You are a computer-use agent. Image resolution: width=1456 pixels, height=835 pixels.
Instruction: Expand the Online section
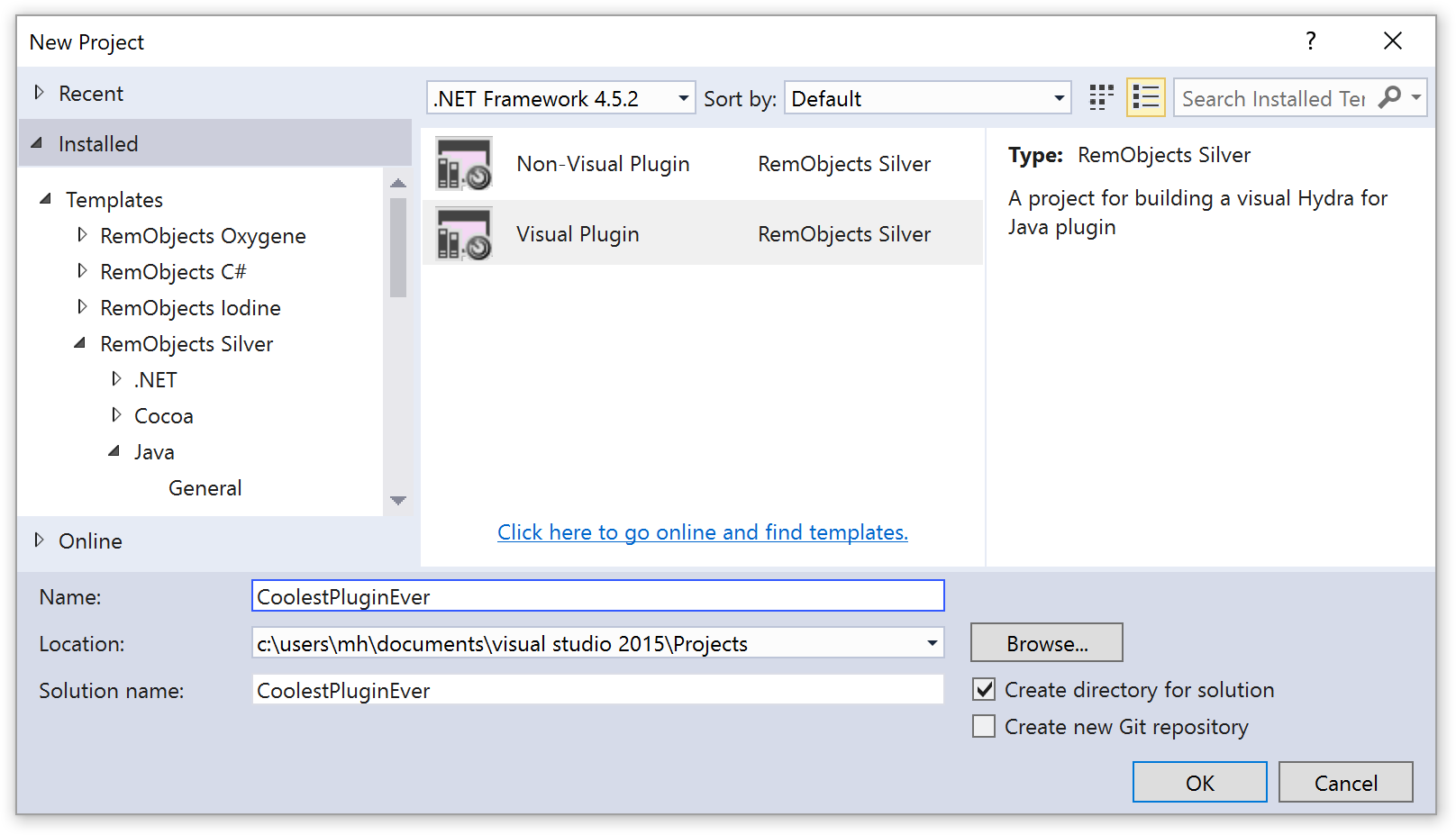(39, 540)
